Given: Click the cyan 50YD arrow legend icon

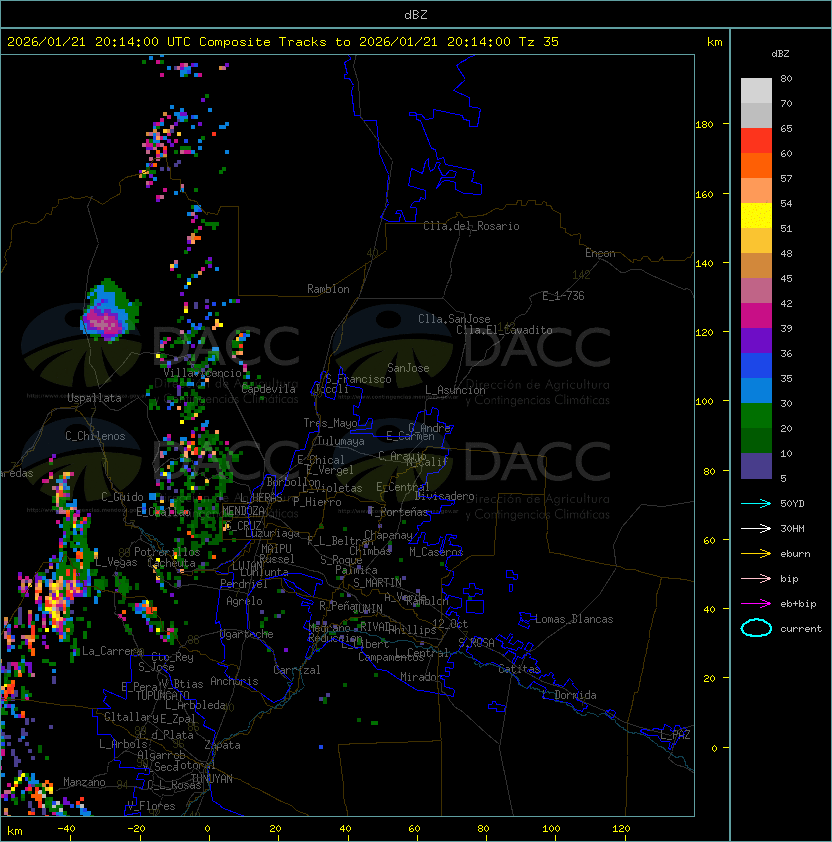Looking at the screenshot, I should (x=756, y=503).
